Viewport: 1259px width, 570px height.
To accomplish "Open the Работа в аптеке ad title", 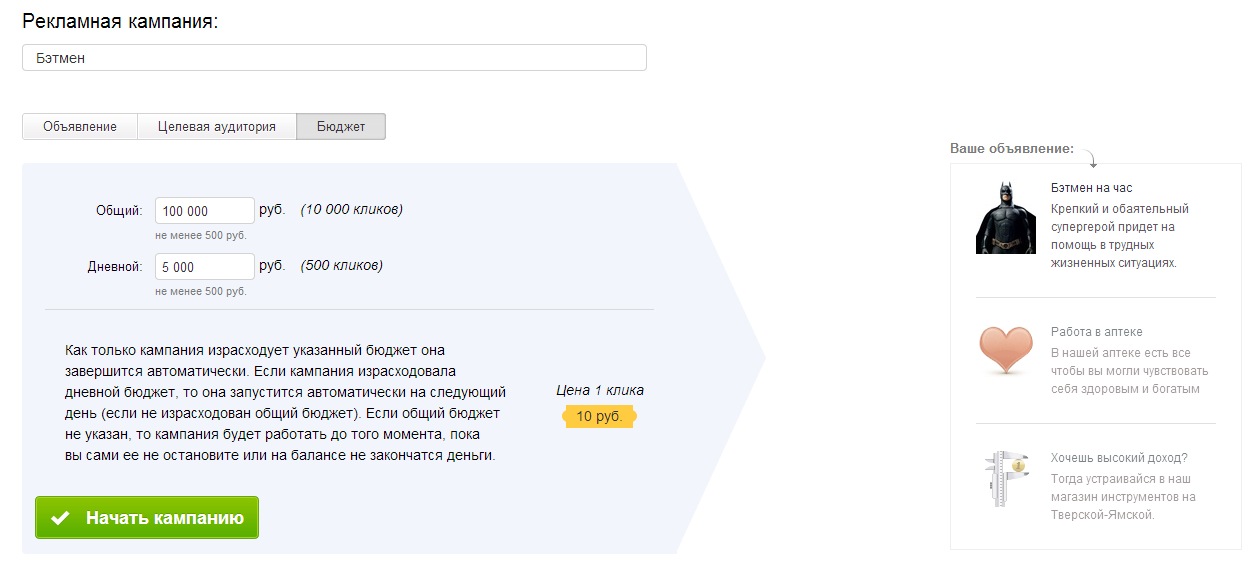I will pyautogui.click(x=1096, y=332).
